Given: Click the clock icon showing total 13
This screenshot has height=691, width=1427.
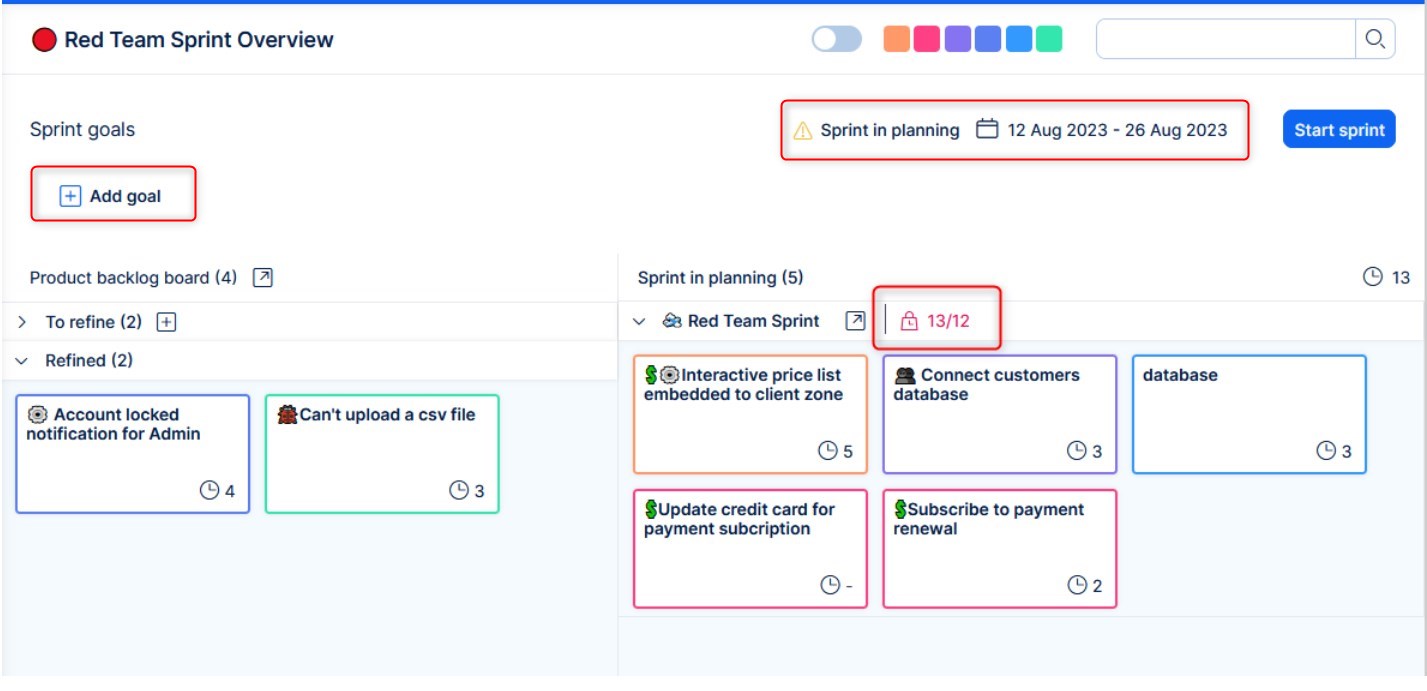Looking at the screenshot, I should 1374,277.
